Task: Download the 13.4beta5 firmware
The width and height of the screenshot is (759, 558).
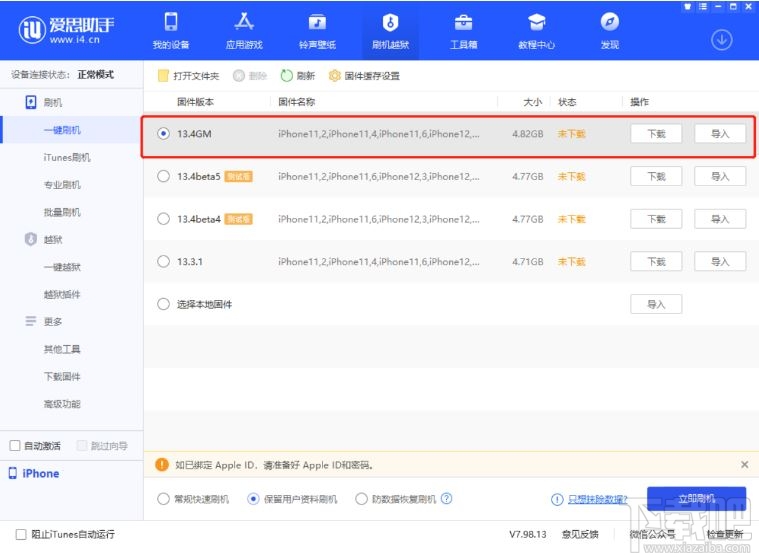Action: pyautogui.click(x=656, y=176)
